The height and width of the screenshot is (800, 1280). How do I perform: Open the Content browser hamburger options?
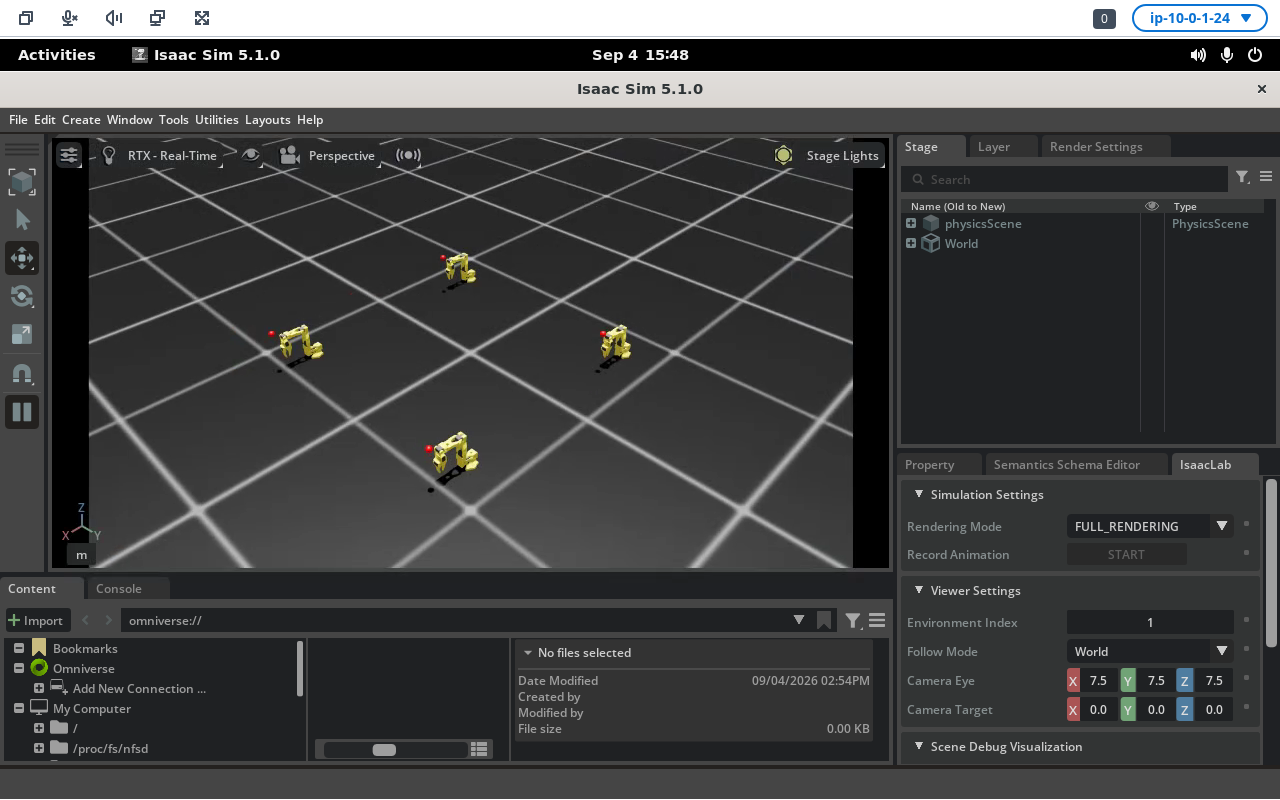click(877, 620)
